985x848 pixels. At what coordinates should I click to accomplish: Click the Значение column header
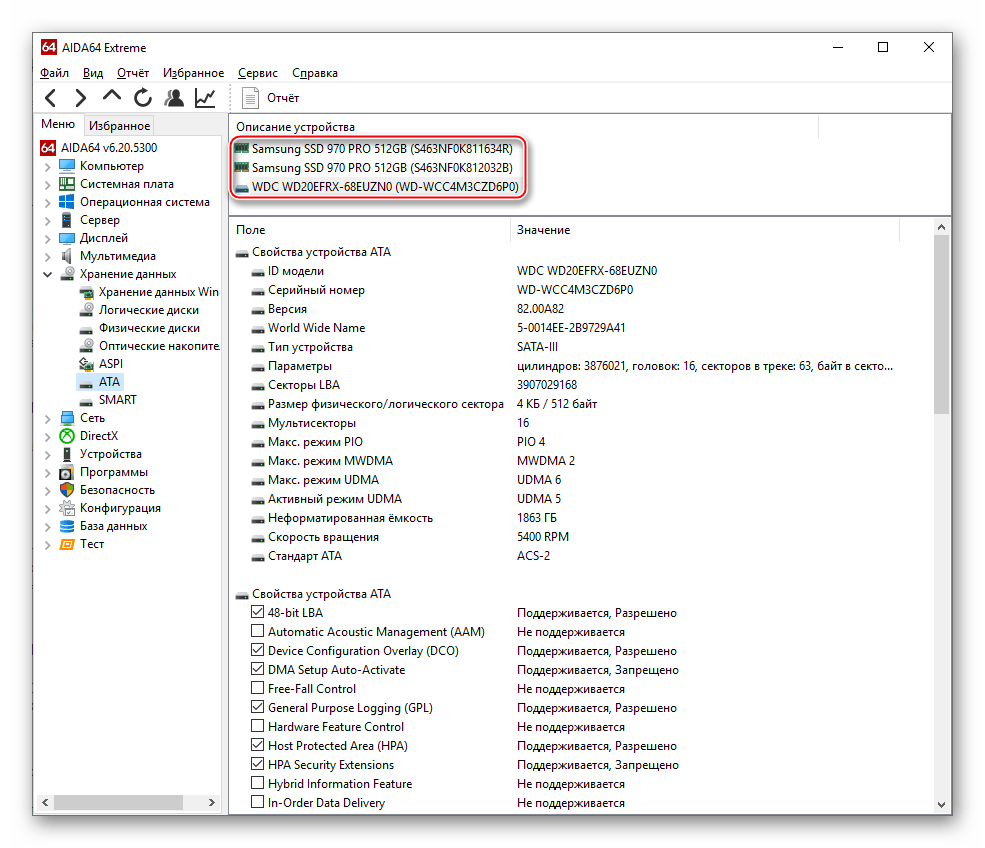(x=543, y=230)
